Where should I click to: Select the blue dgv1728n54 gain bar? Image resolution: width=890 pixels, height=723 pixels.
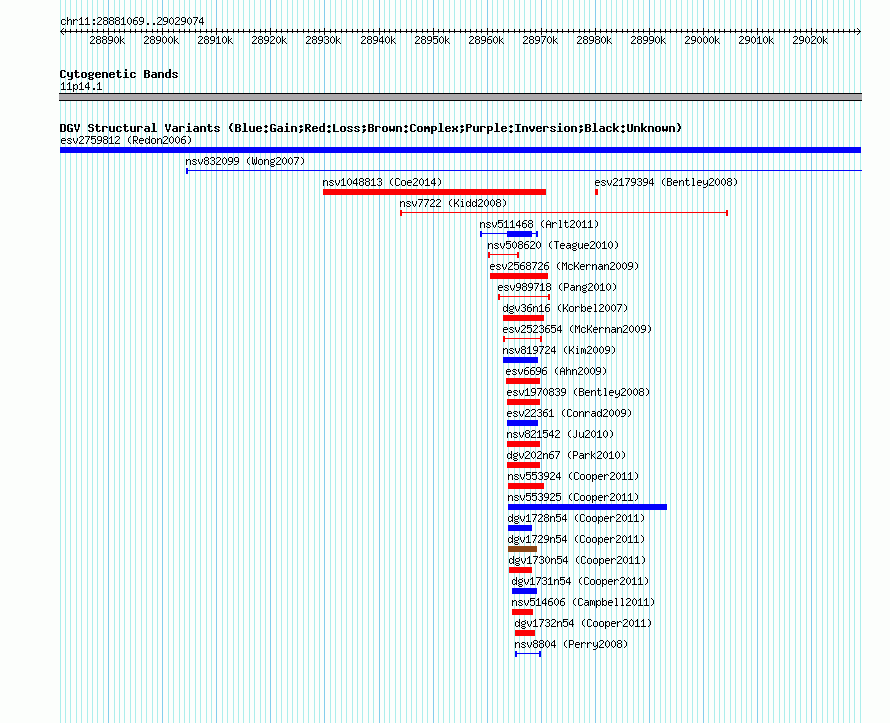520,528
